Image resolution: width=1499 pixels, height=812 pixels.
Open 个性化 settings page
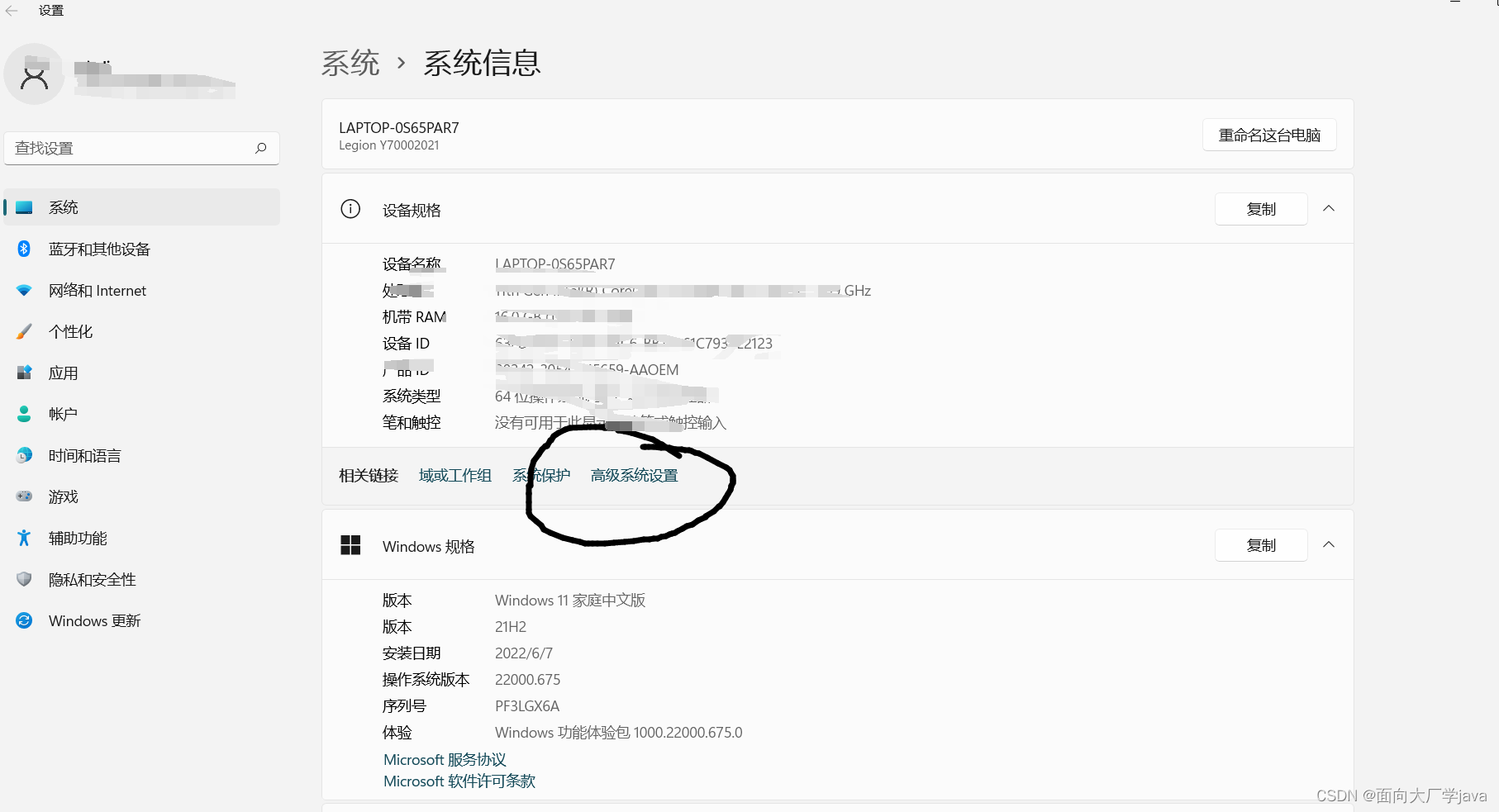click(x=142, y=331)
